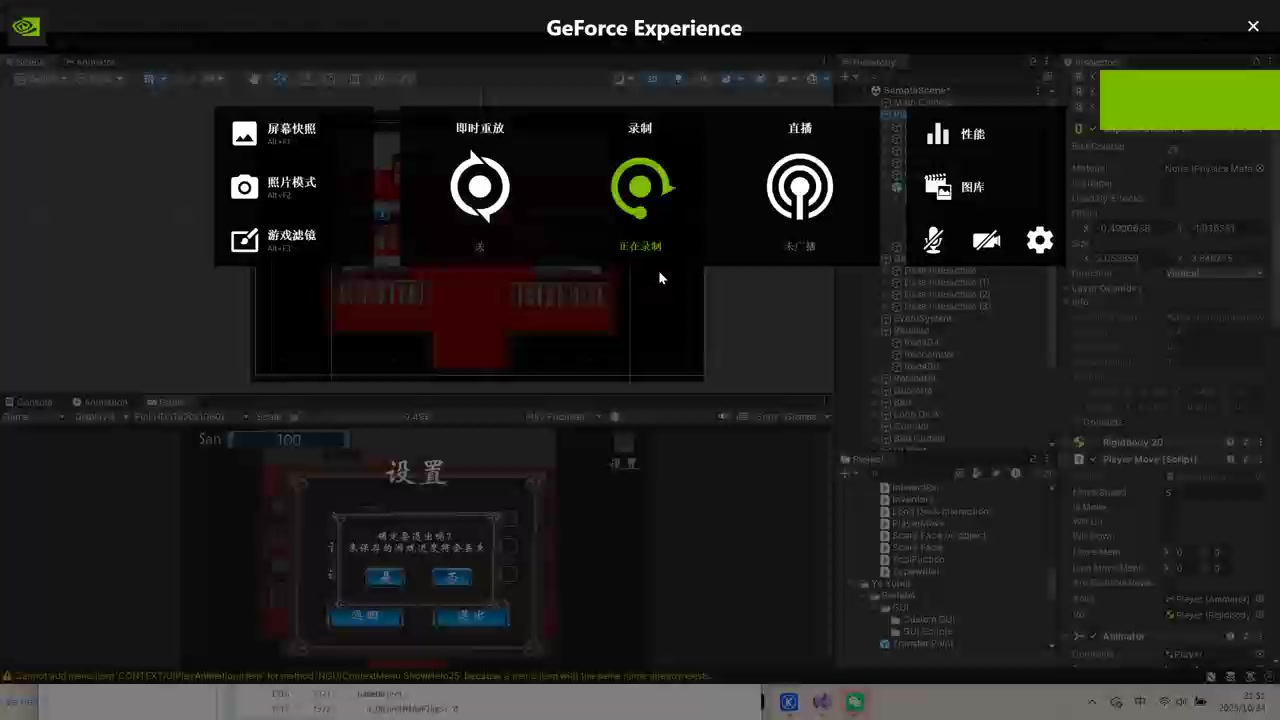Click the green 录制 record icon
Screen dimensions: 1280x720
coord(641,187)
